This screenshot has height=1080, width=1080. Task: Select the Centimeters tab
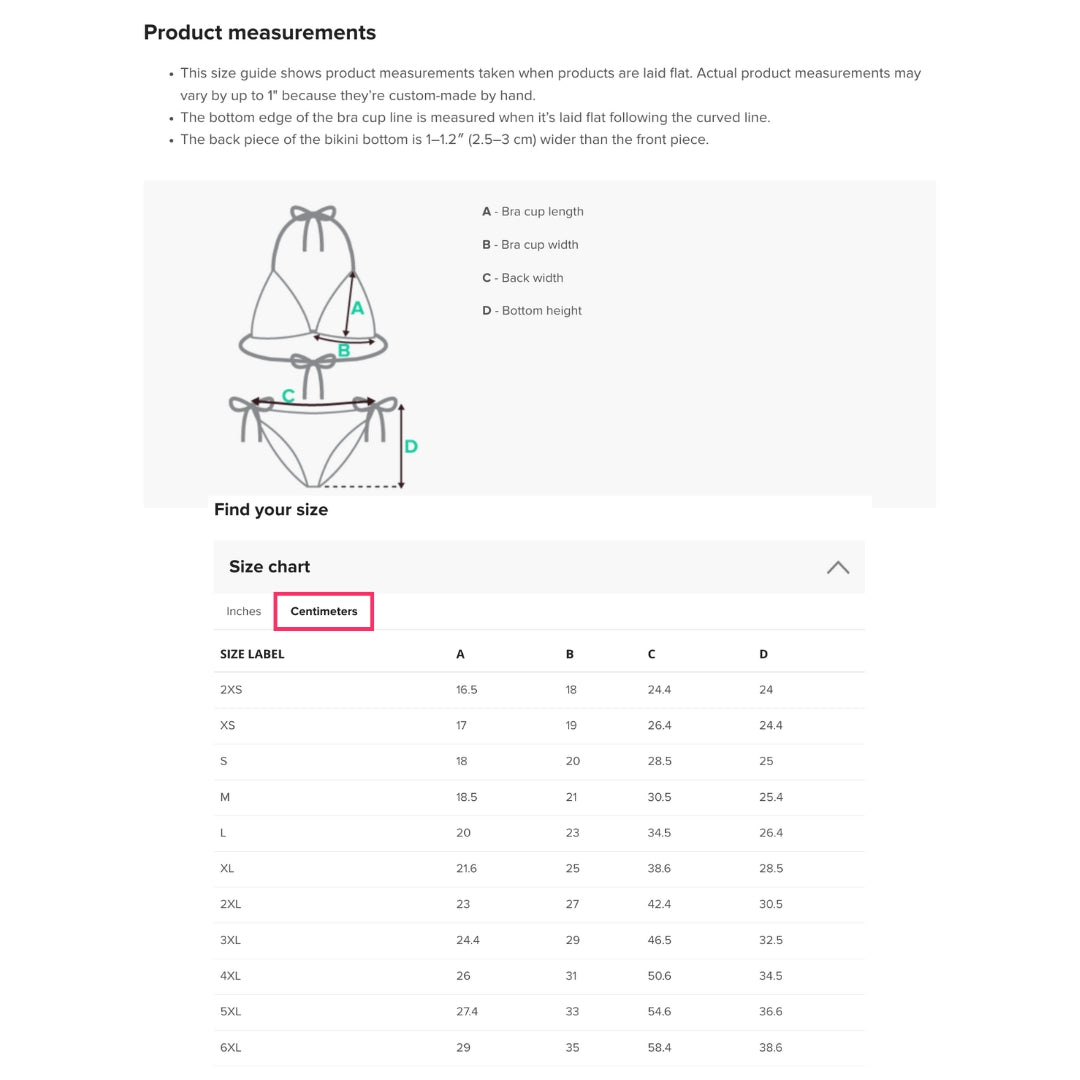(324, 611)
